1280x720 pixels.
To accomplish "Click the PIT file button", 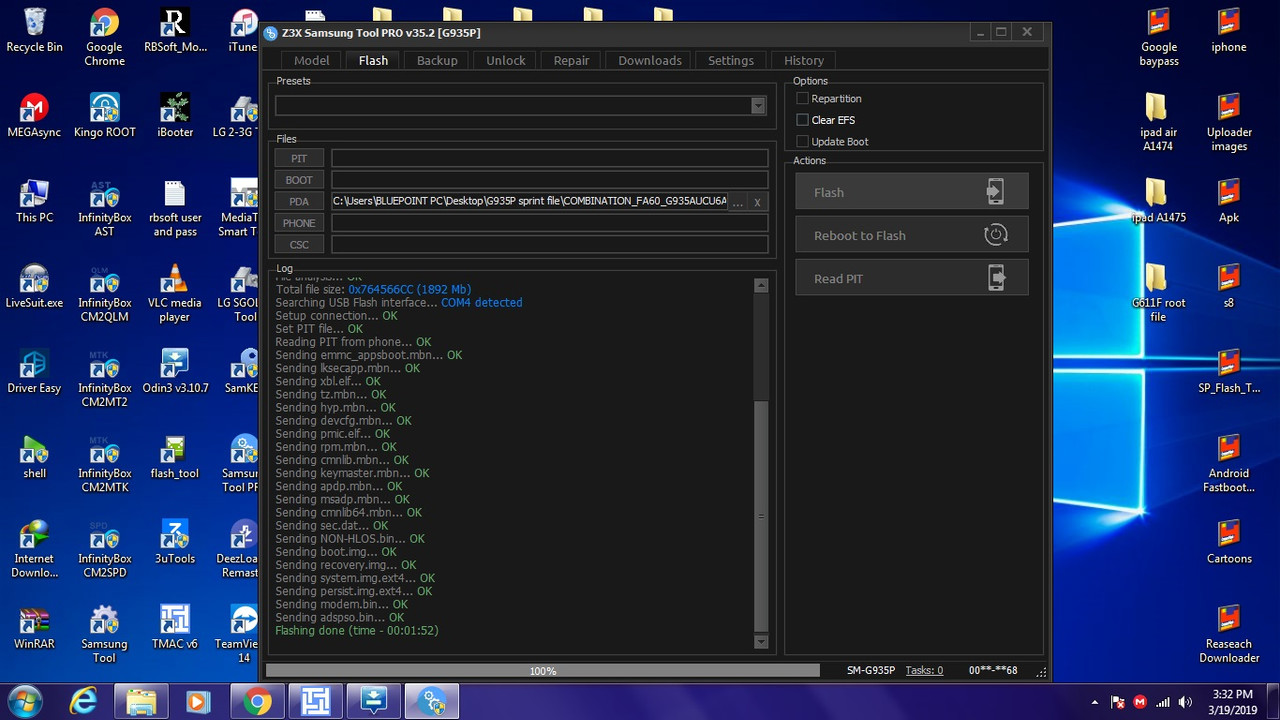I will (x=299, y=158).
